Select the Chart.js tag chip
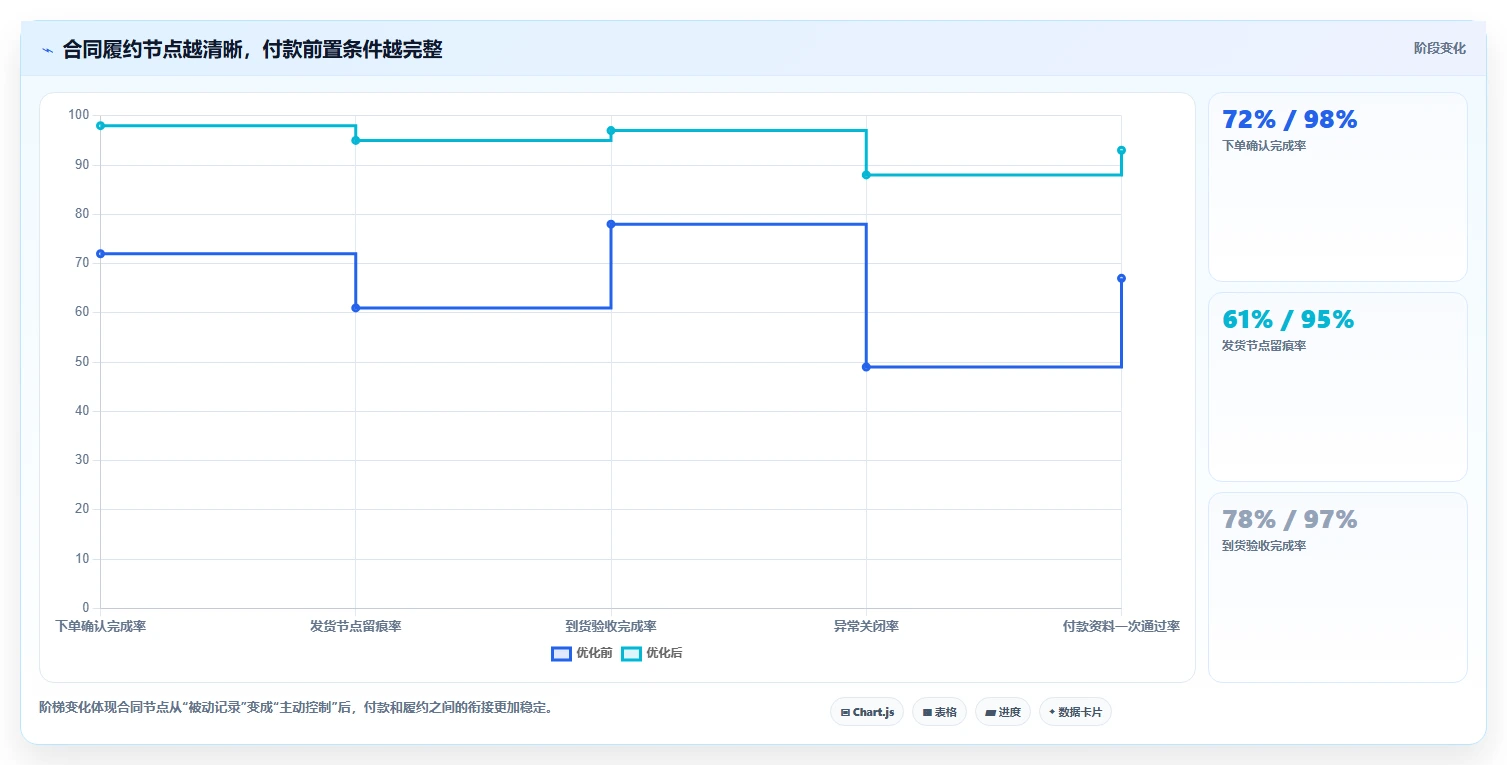This screenshot has height=765, width=1507. (867, 712)
